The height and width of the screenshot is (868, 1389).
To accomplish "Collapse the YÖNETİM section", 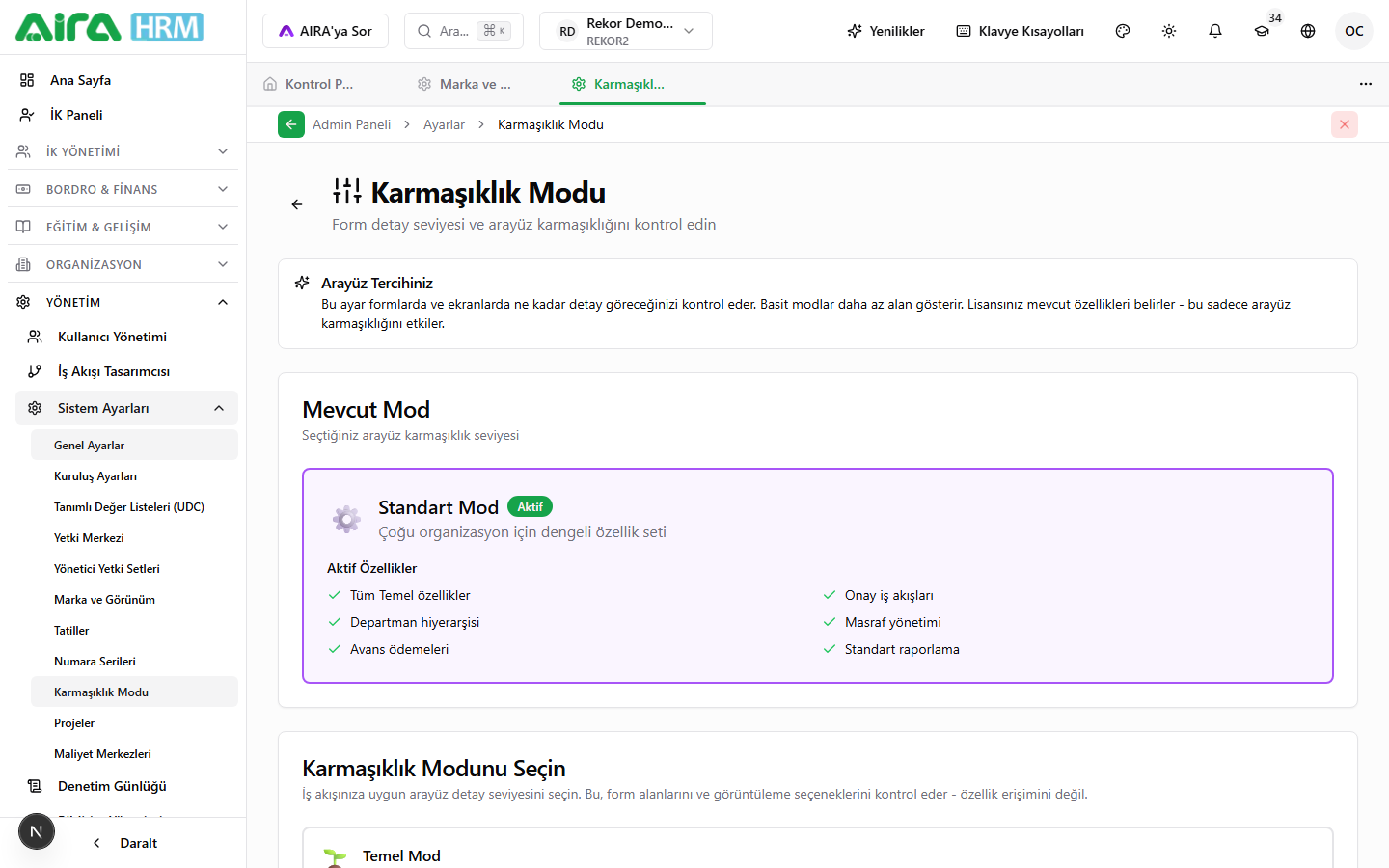I will 123,302.
